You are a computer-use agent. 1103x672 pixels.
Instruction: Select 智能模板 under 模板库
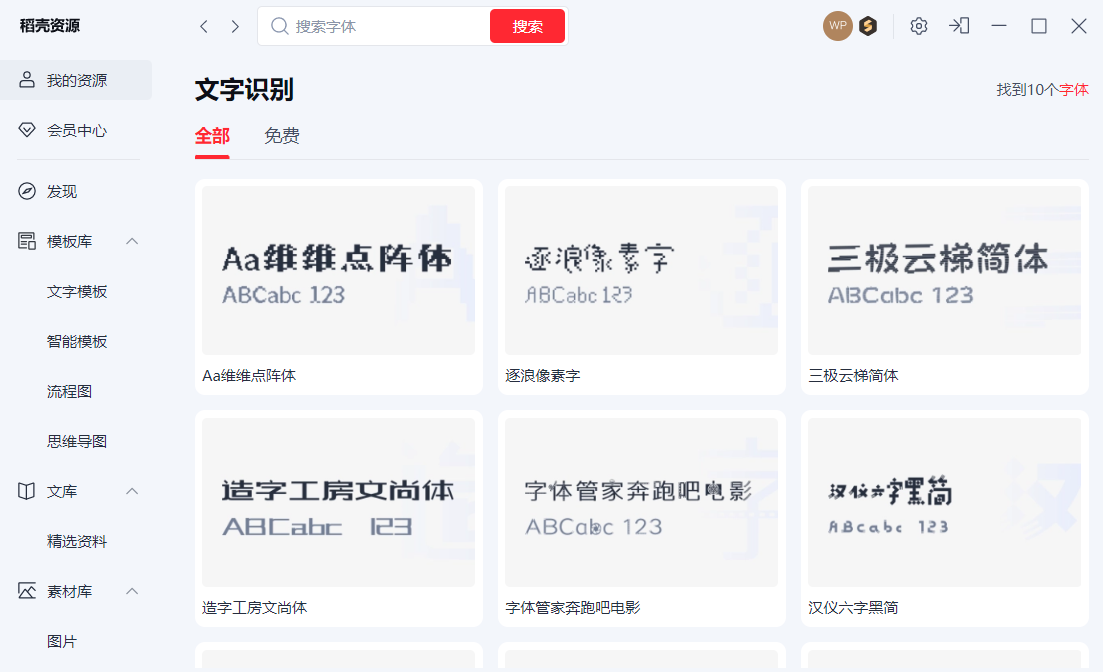pyautogui.click(x=77, y=341)
